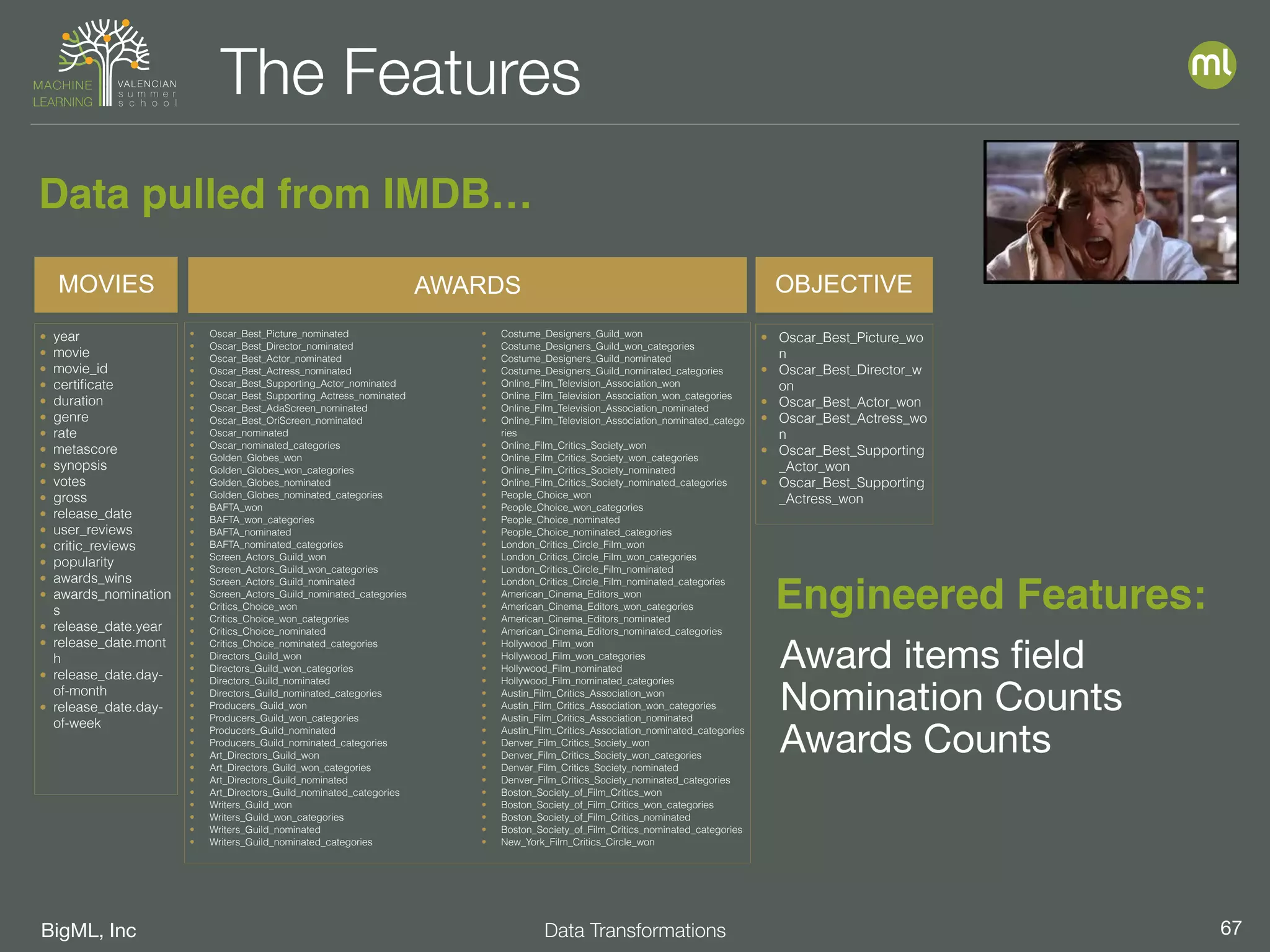
Task: Click 'Golden_Globes_won' list entry
Action: [x=255, y=458]
